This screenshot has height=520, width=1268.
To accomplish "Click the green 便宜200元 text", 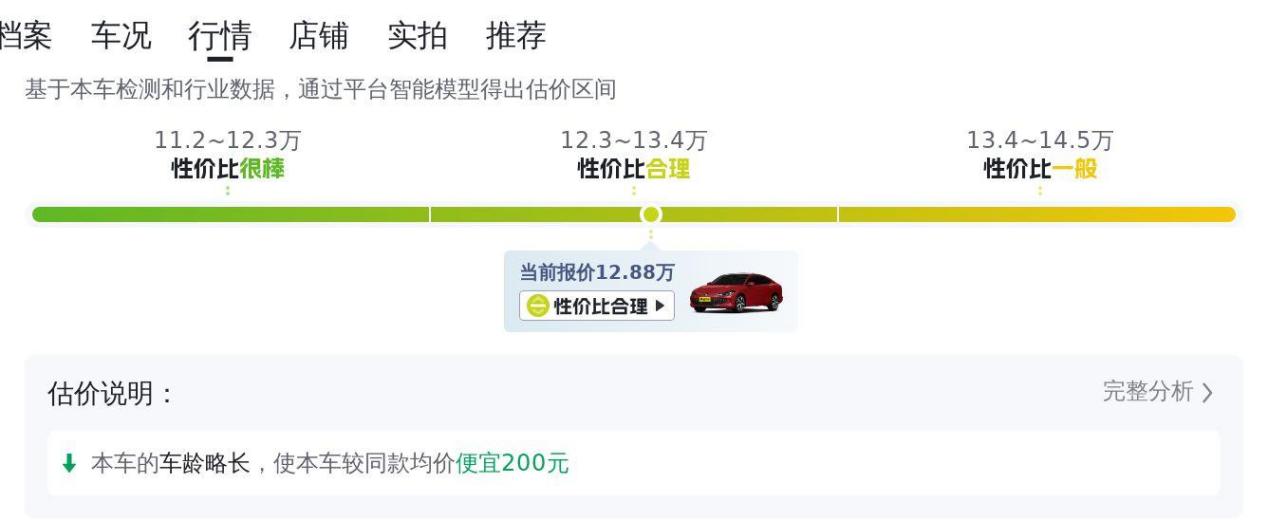I will 512,463.
